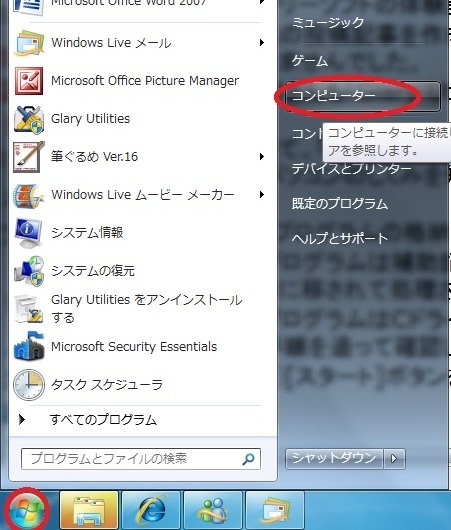Click the Microsoft Office Picture Manager icon
The height and width of the screenshot is (530, 451).
(29, 81)
